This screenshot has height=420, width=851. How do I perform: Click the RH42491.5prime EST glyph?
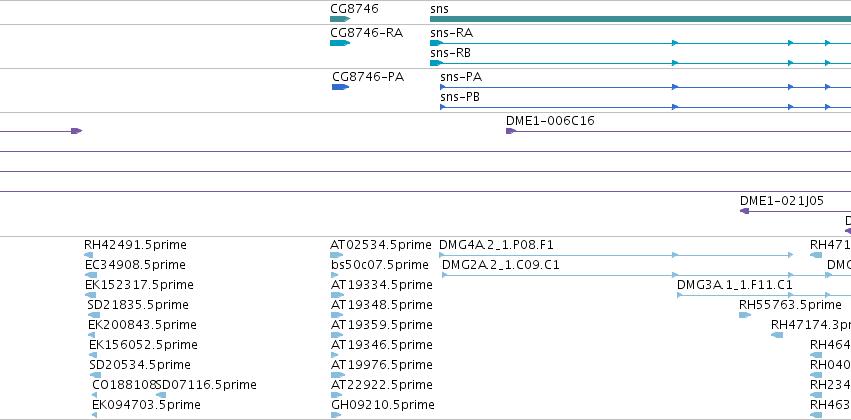88,255
